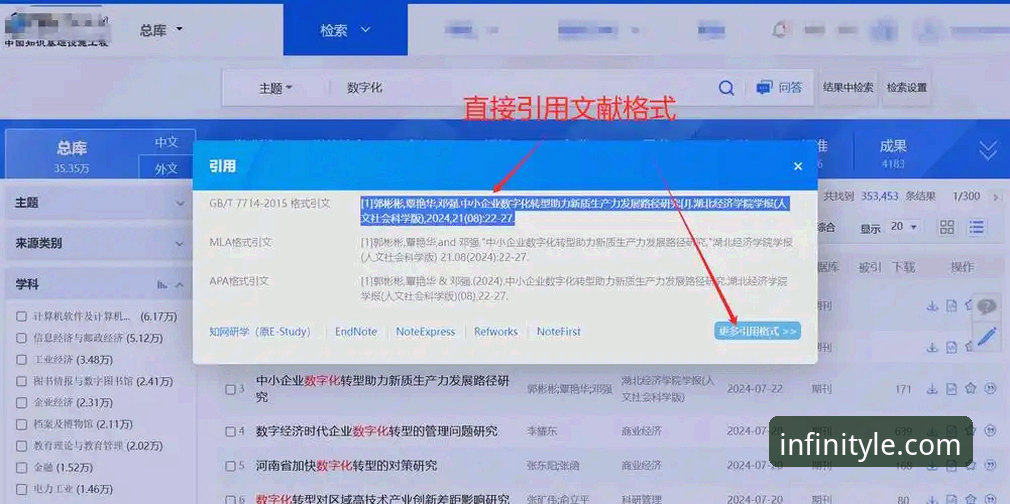This screenshot has width=1010, height=504.
Task: Open the 问答 chat assistant
Action: 779,88
